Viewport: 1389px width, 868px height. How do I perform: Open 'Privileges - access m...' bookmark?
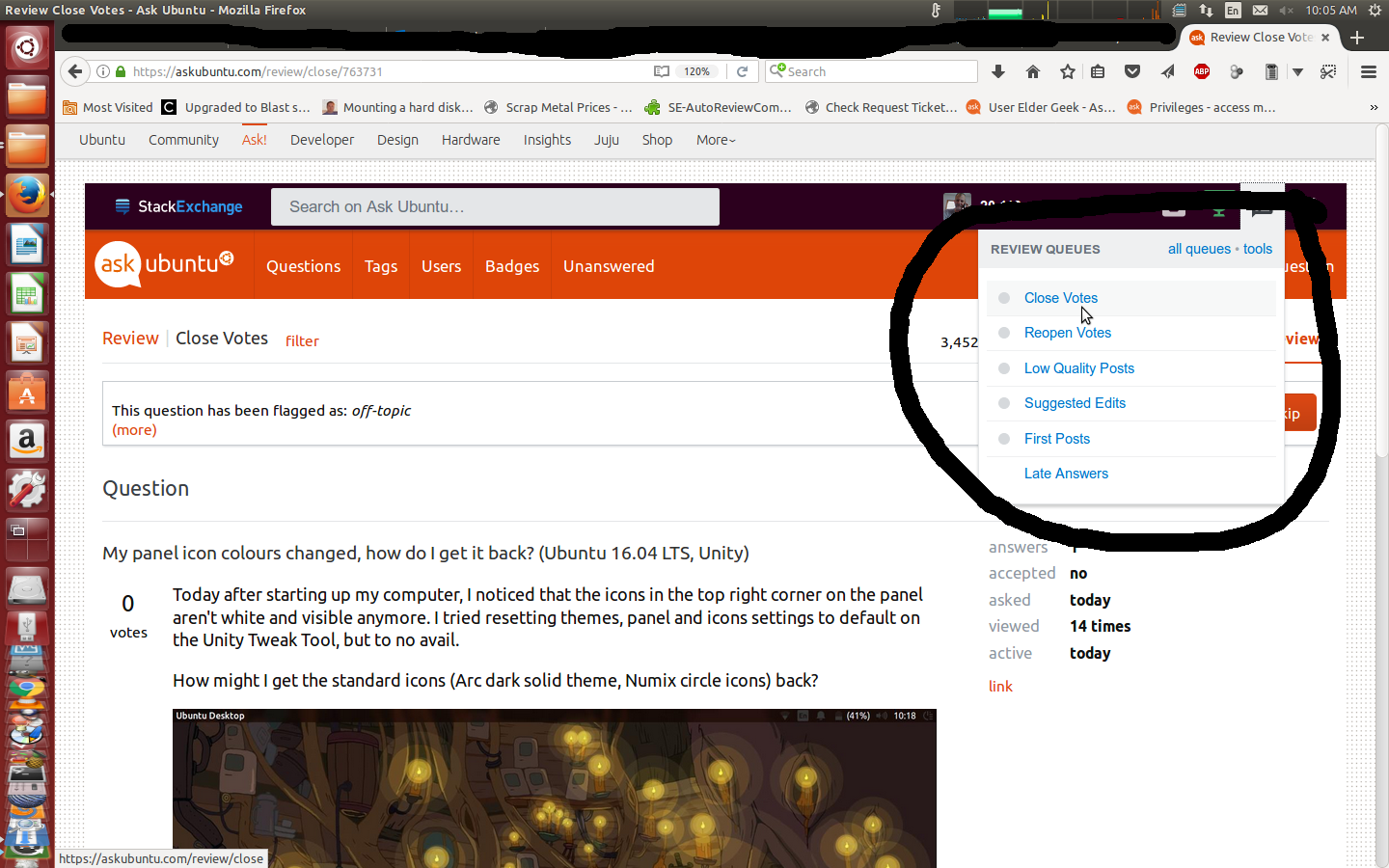tap(1202, 107)
